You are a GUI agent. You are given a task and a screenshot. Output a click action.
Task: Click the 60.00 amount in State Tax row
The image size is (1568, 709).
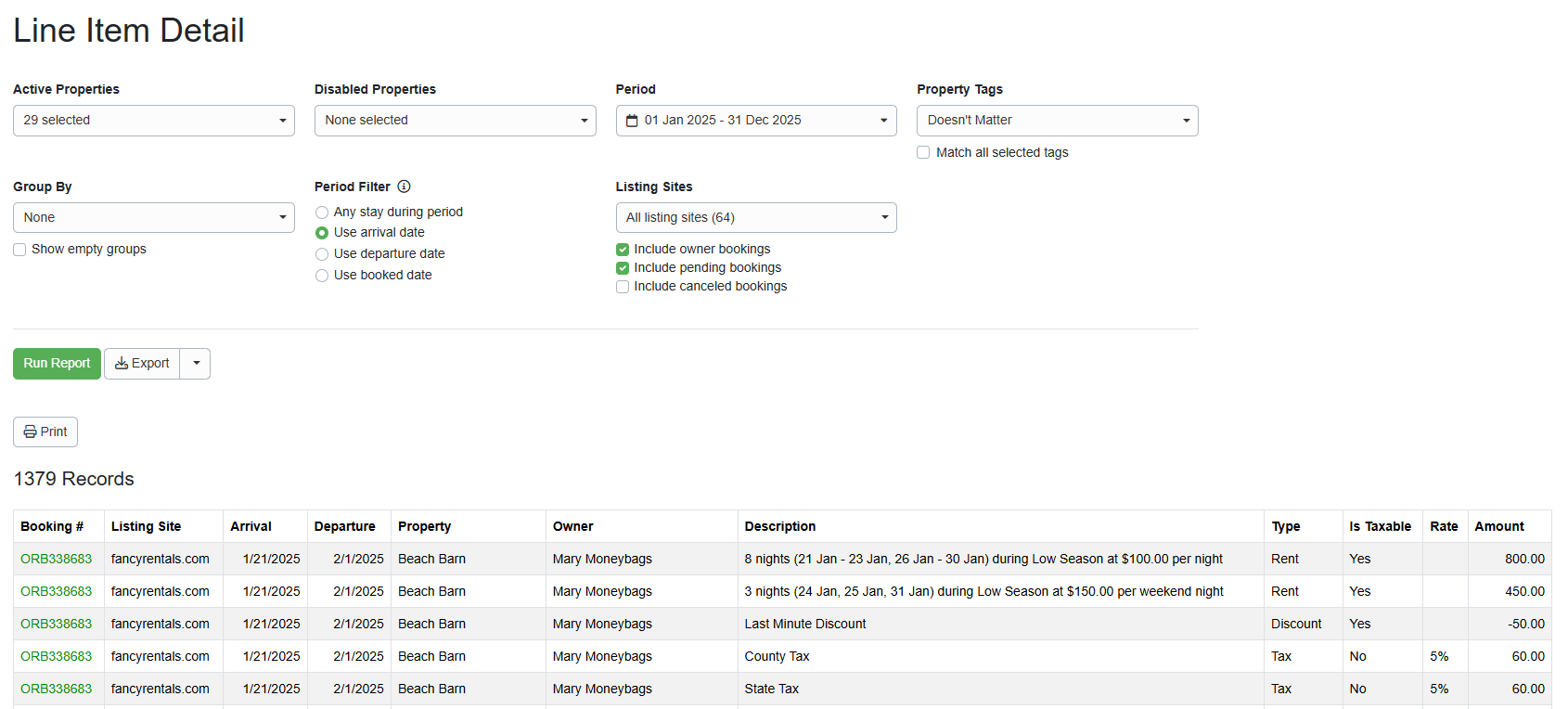(1529, 689)
